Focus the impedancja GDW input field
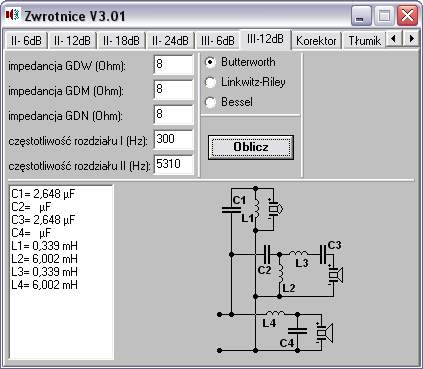423x369 pixels. click(x=173, y=65)
